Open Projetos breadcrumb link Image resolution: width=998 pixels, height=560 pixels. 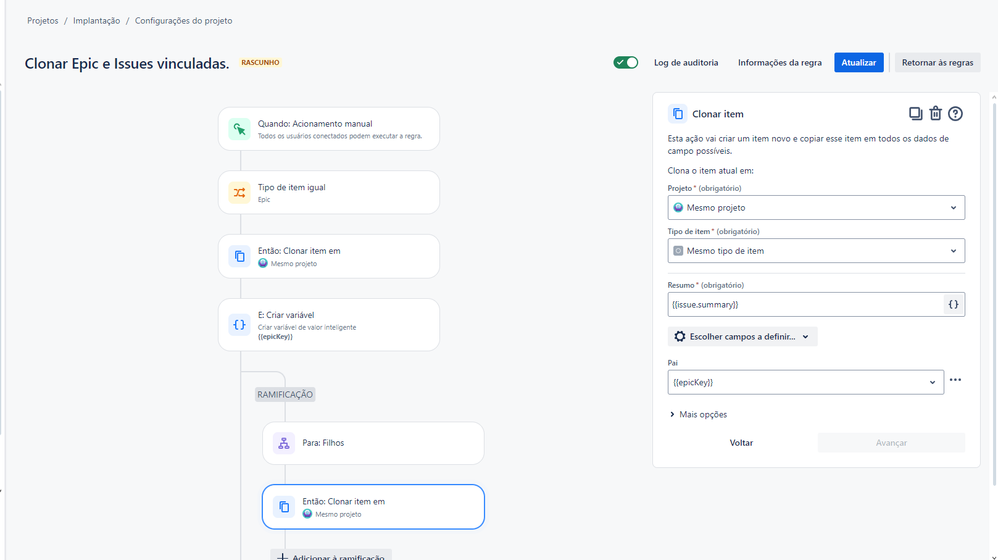point(43,20)
